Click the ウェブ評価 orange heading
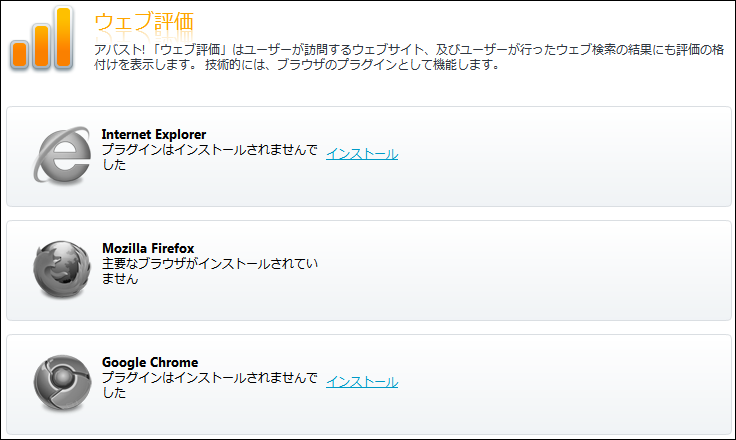The image size is (736, 440). coord(143,21)
